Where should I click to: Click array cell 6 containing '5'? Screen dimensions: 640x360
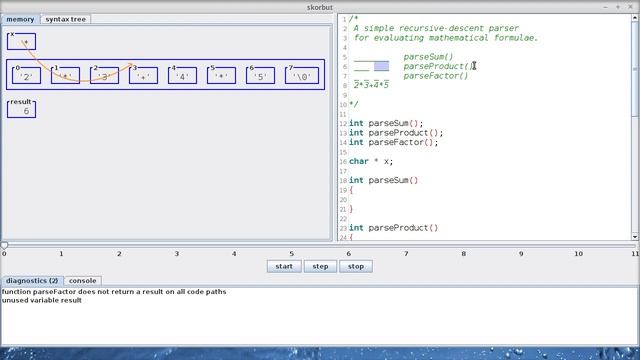260,76
